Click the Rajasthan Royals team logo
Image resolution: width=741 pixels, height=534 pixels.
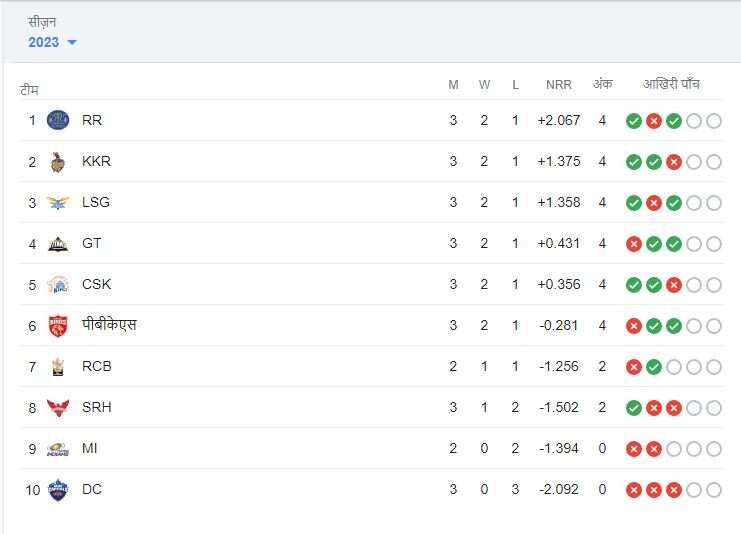click(x=58, y=120)
